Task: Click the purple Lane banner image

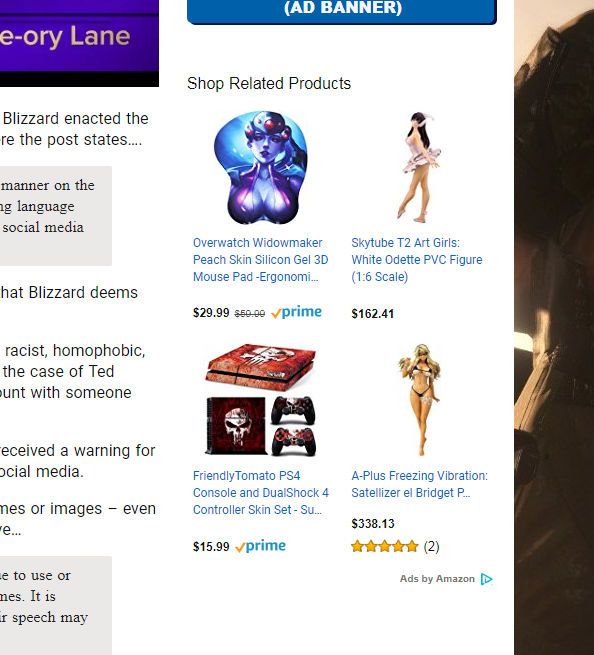Action: coord(79,43)
